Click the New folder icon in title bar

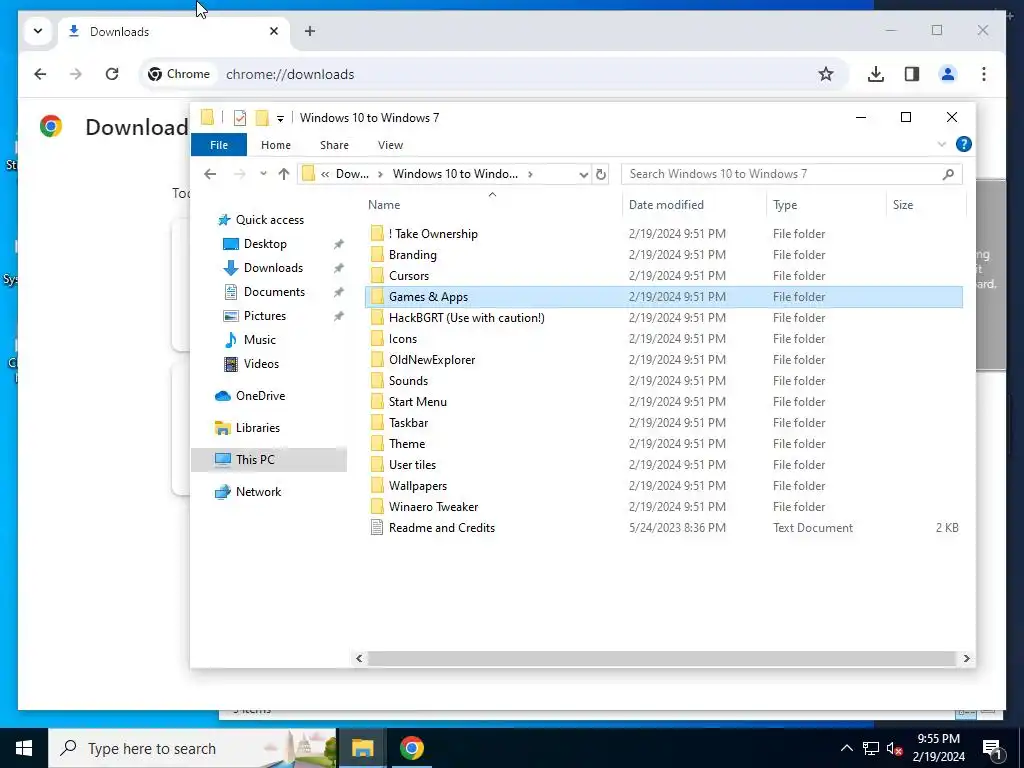coord(262,118)
